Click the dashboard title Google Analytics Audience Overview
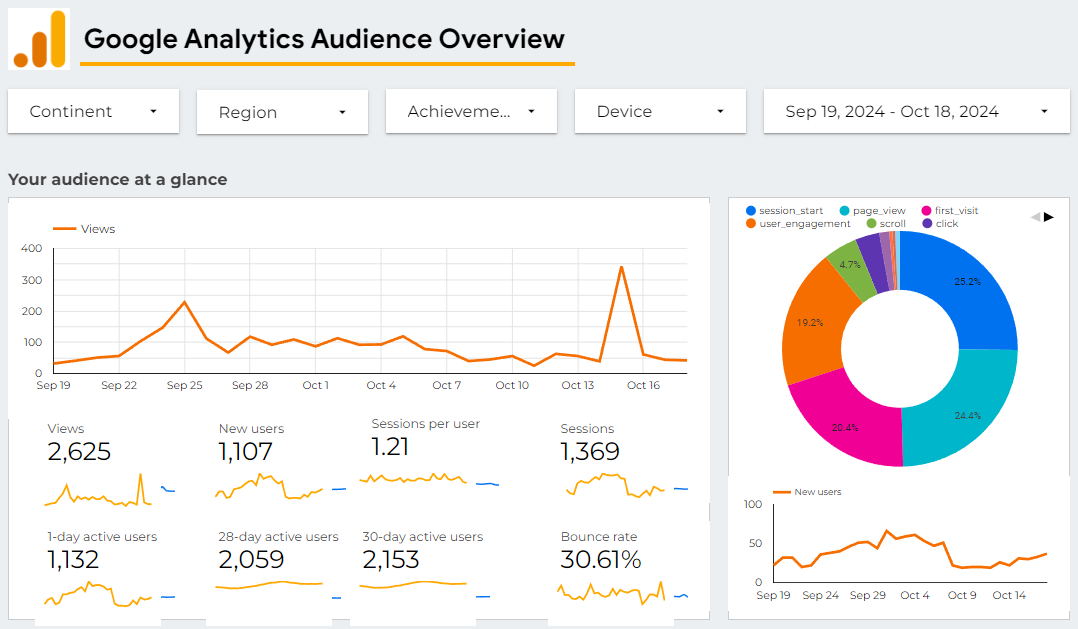1078x629 pixels. [x=324, y=39]
